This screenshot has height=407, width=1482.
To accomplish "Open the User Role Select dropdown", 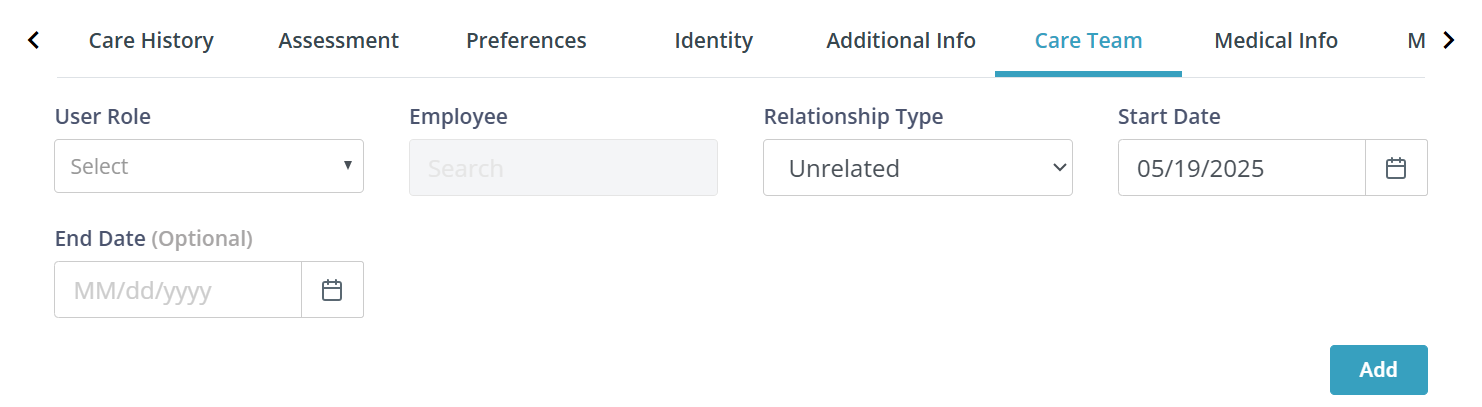I will tap(209, 166).
